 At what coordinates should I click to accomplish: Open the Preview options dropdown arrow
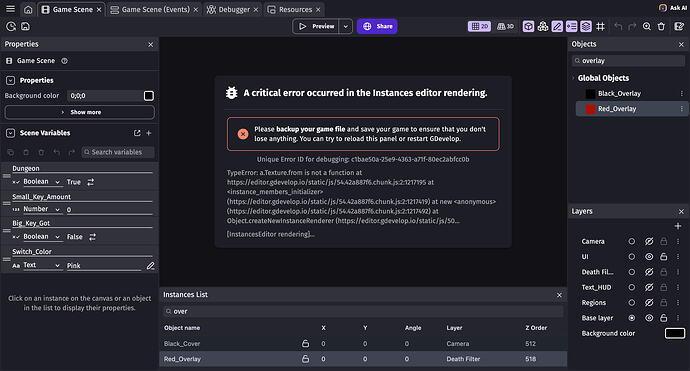[345, 26]
